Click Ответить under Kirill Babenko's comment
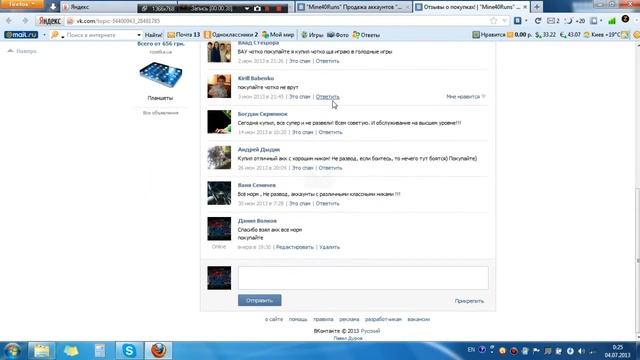 pyautogui.click(x=327, y=97)
